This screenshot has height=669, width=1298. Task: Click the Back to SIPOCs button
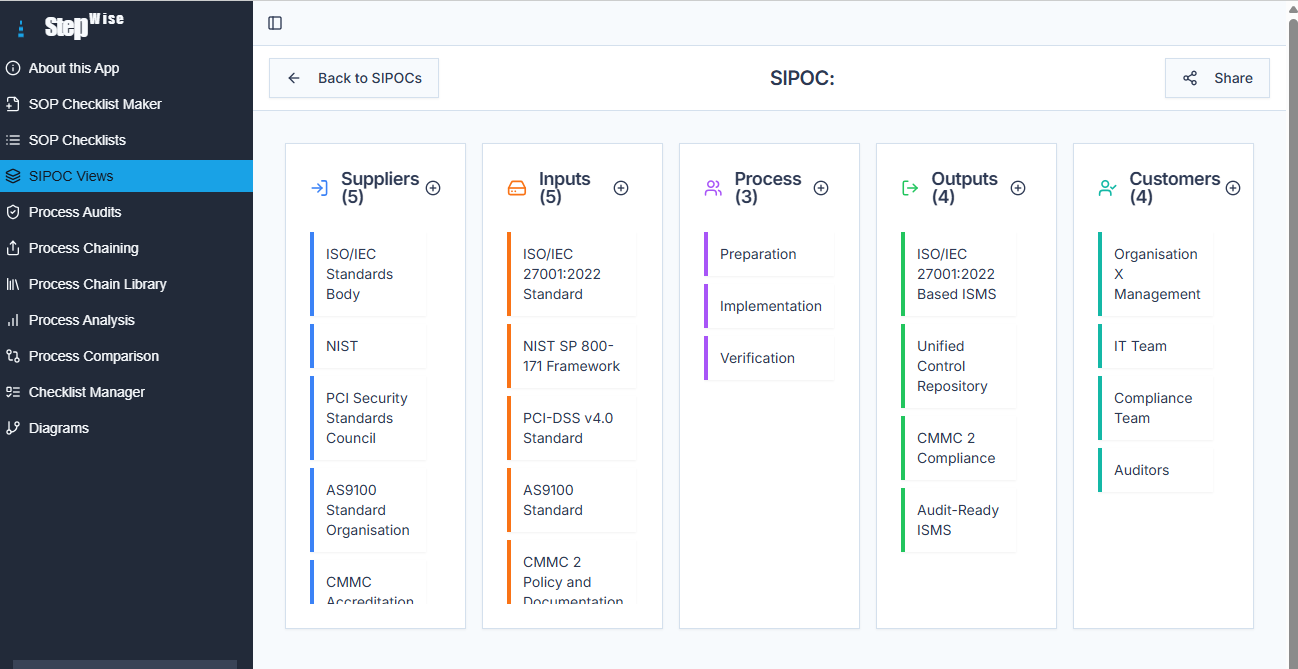(353, 77)
